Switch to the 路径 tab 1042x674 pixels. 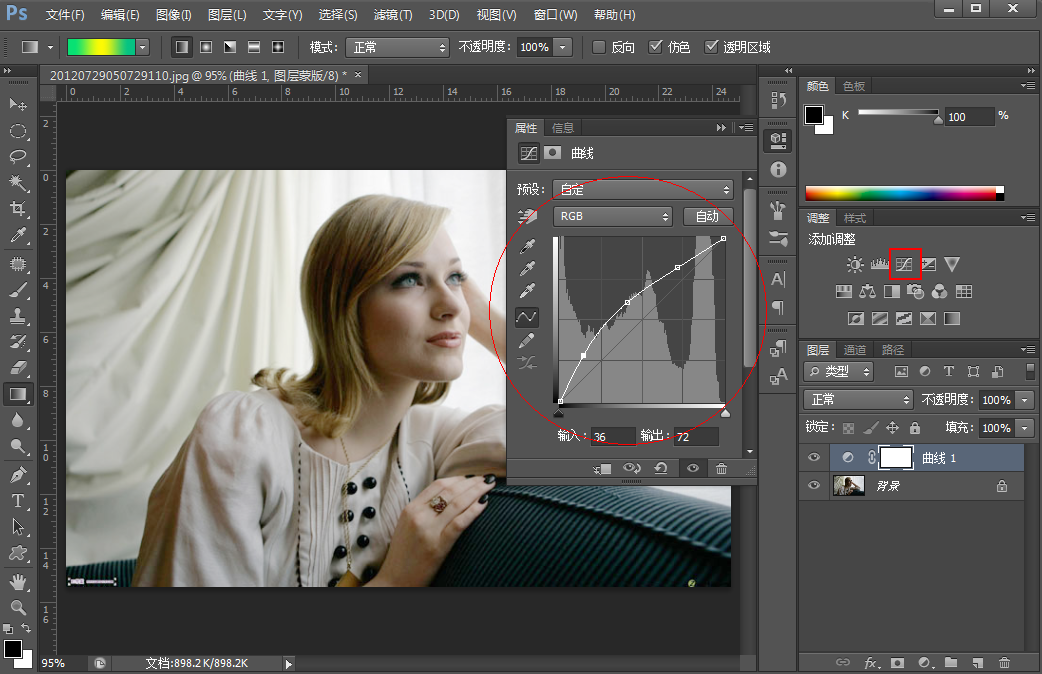892,350
